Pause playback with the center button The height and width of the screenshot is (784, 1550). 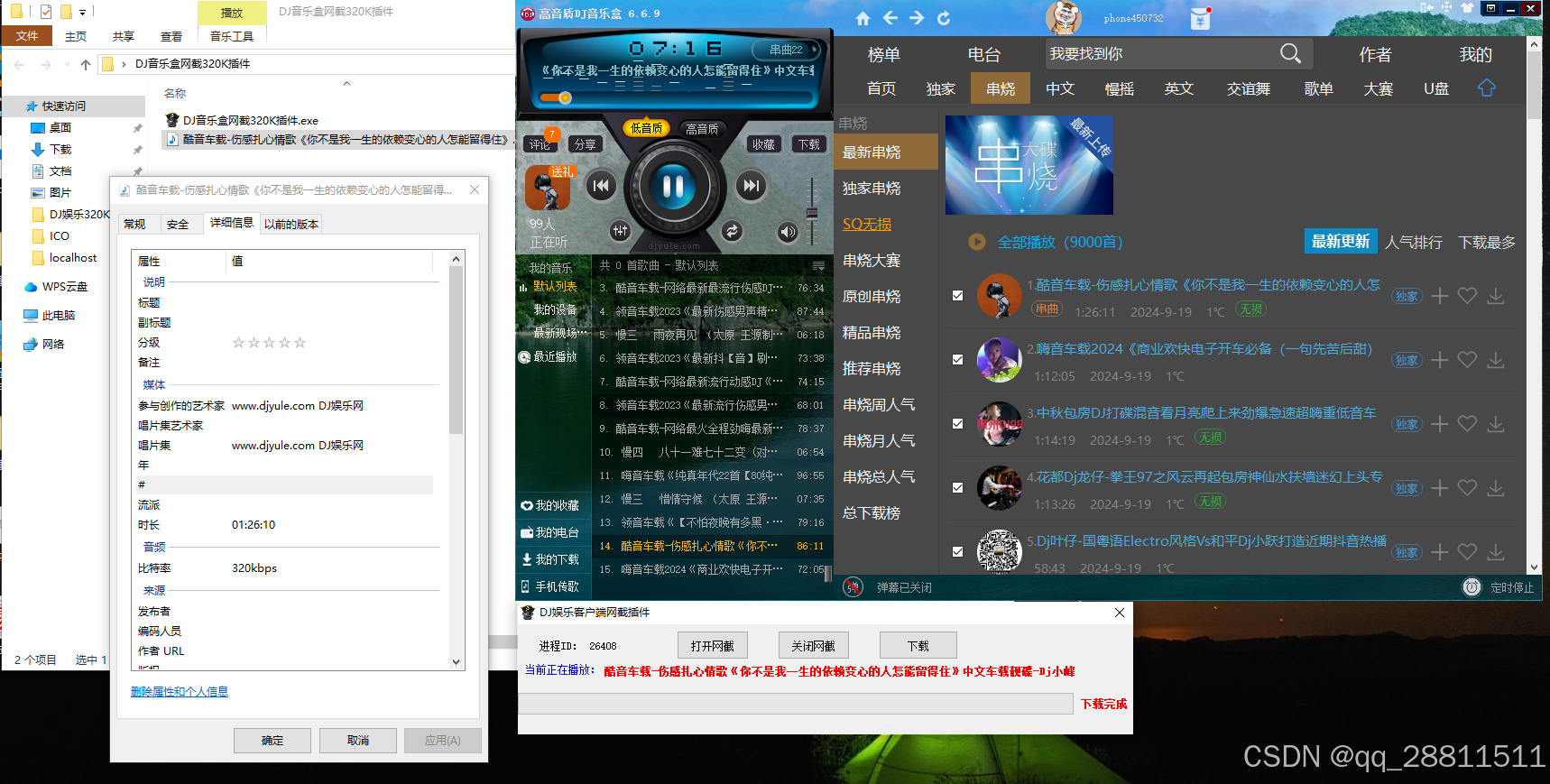coord(673,186)
